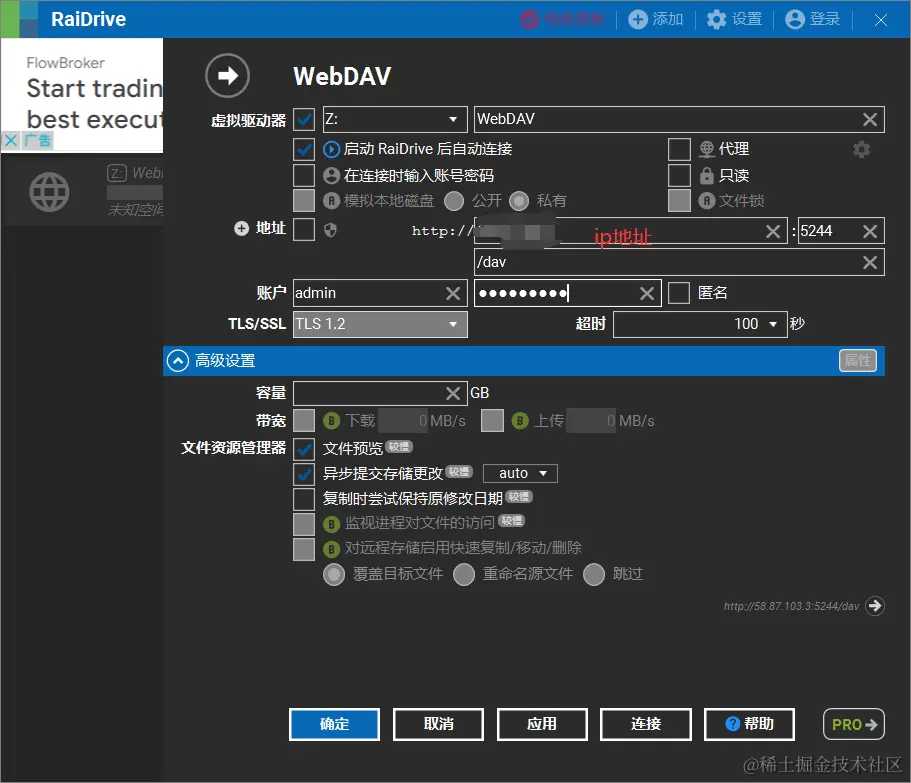Click the shield icon before http://
The width and height of the screenshot is (911, 783).
tap(330, 231)
